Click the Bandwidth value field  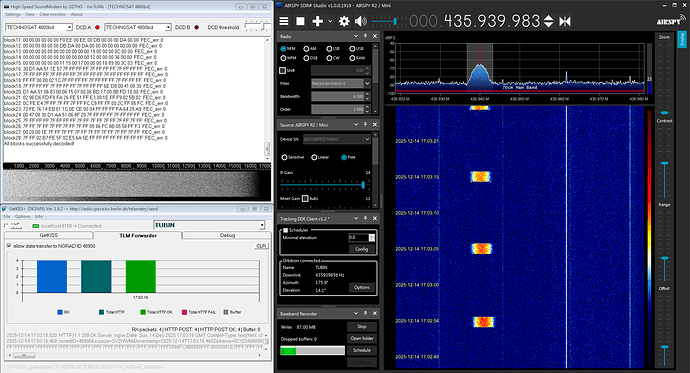pos(338,96)
